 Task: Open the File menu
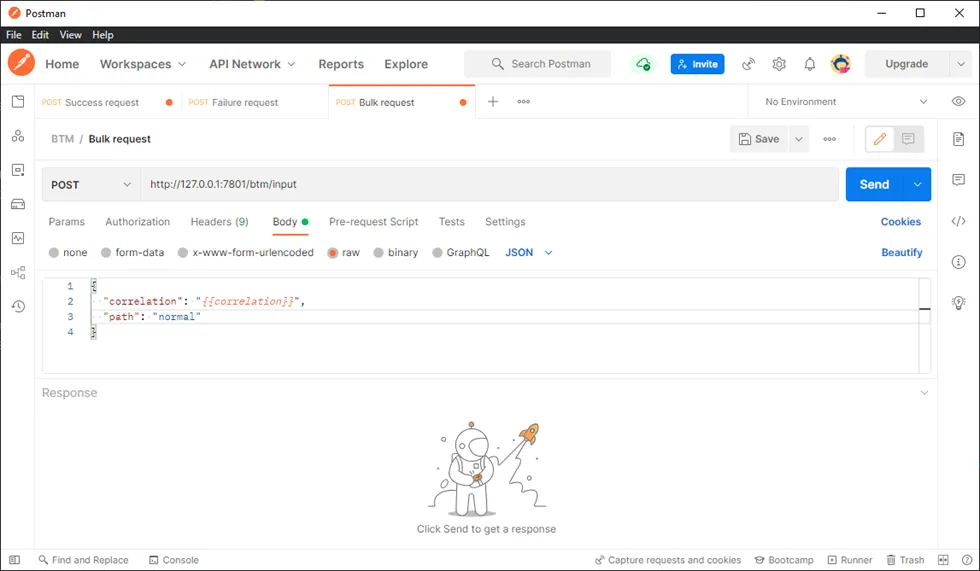(x=14, y=35)
